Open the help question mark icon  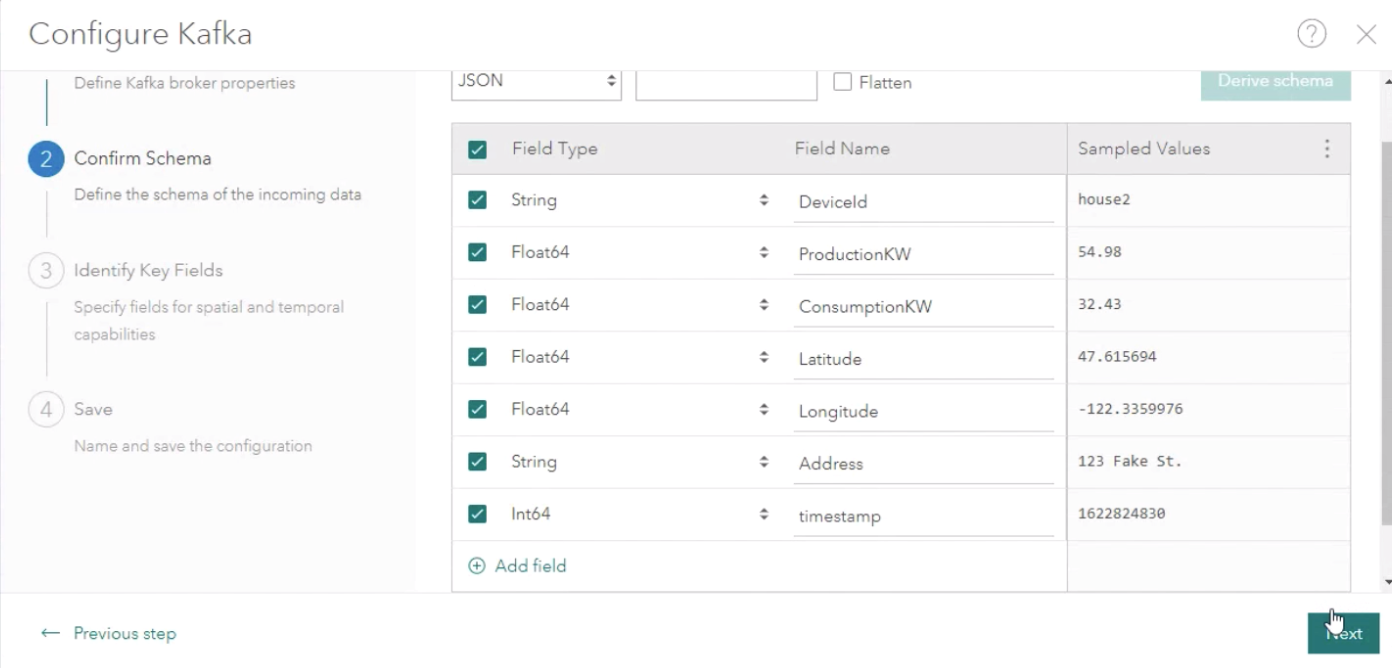(1311, 33)
